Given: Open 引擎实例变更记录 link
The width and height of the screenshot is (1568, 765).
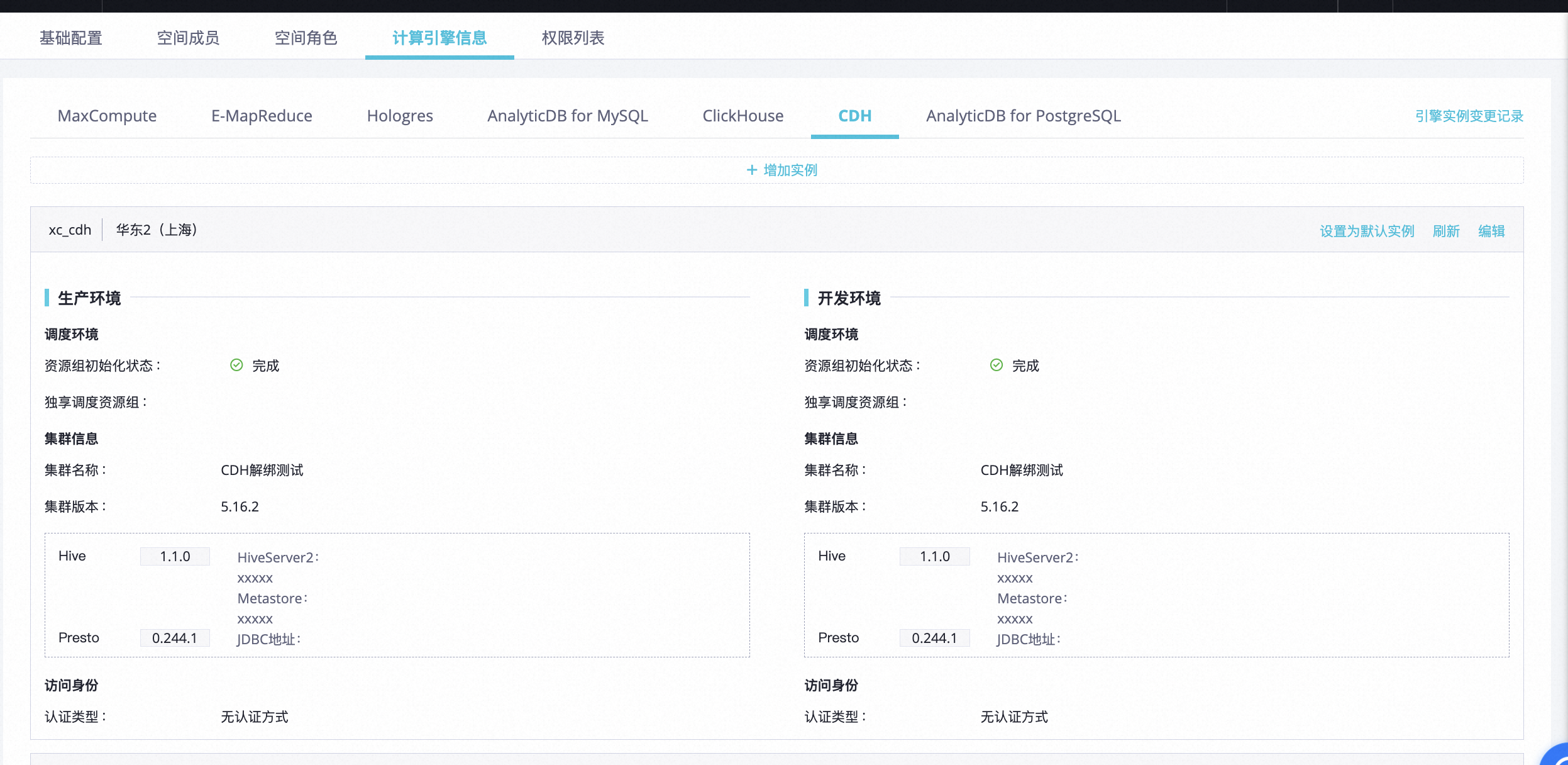Looking at the screenshot, I should coord(1469,116).
